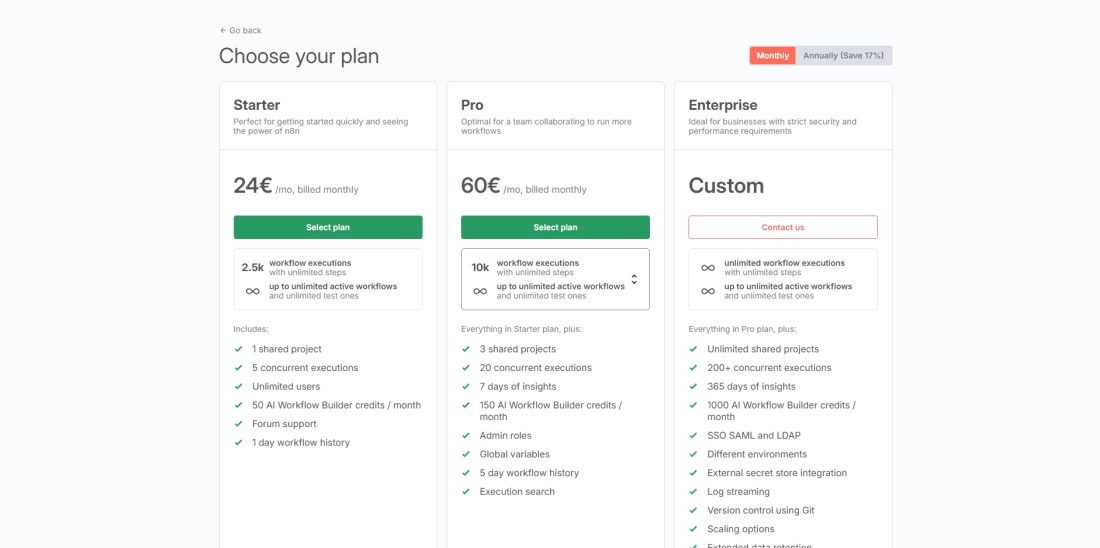Click the checkmark next to 1 shared project

pyautogui.click(x=239, y=349)
